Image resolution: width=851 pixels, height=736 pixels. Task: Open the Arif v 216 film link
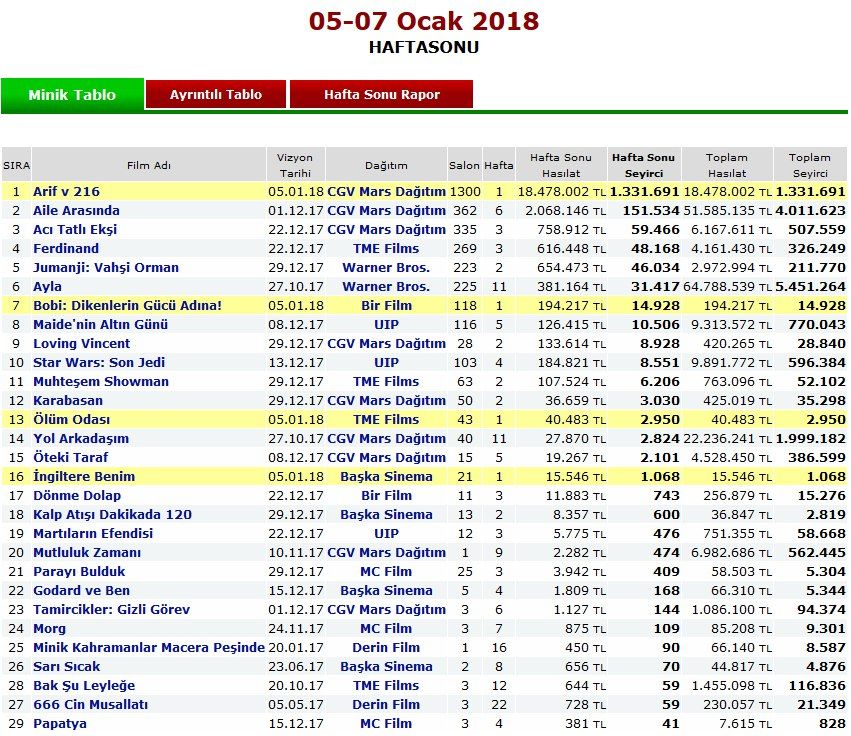tap(66, 191)
